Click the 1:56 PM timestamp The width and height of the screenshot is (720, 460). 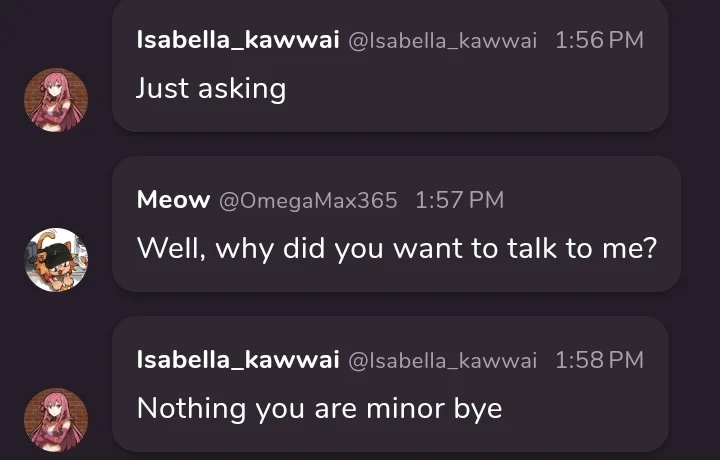[x=600, y=40]
